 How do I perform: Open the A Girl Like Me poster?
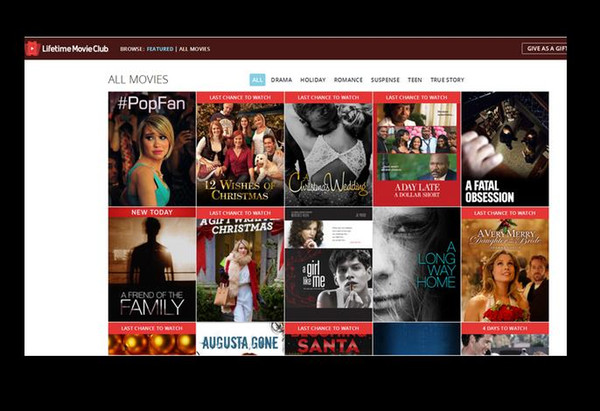(328, 264)
